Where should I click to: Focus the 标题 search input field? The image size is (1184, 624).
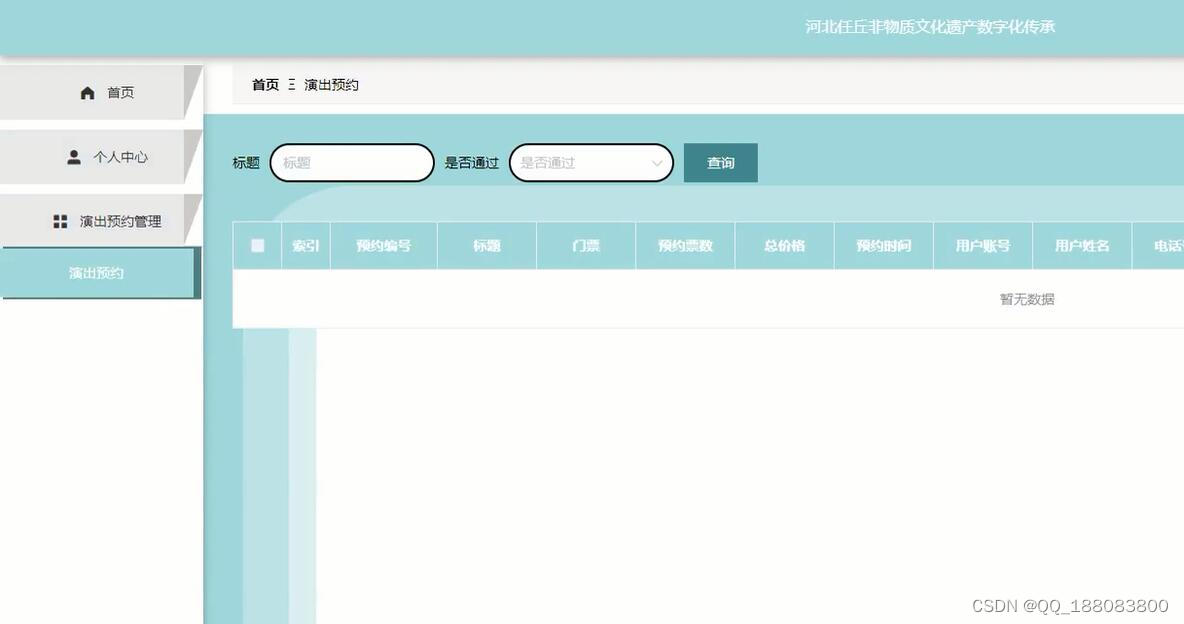pos(352,162)
